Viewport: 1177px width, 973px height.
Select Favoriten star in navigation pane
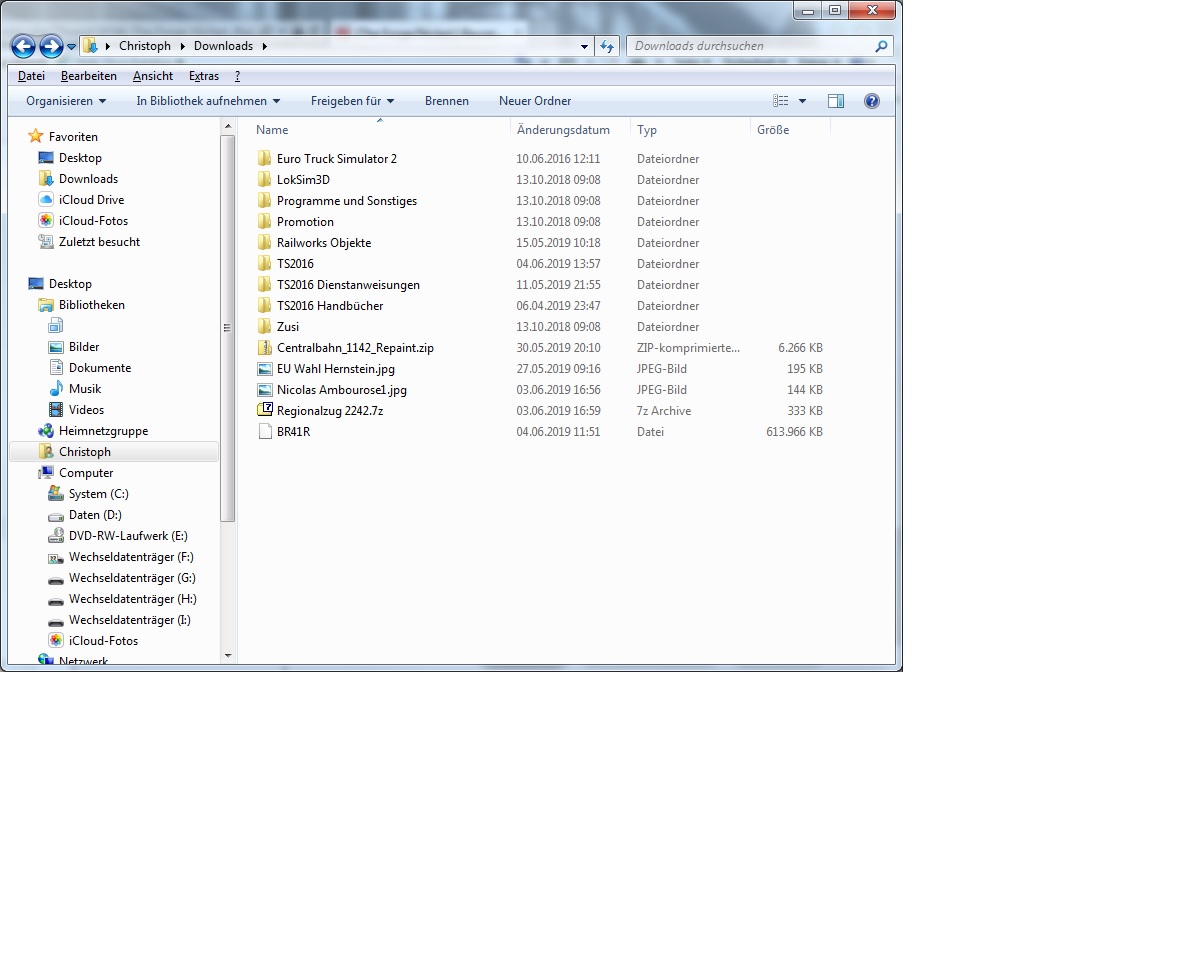pos(35,136)
